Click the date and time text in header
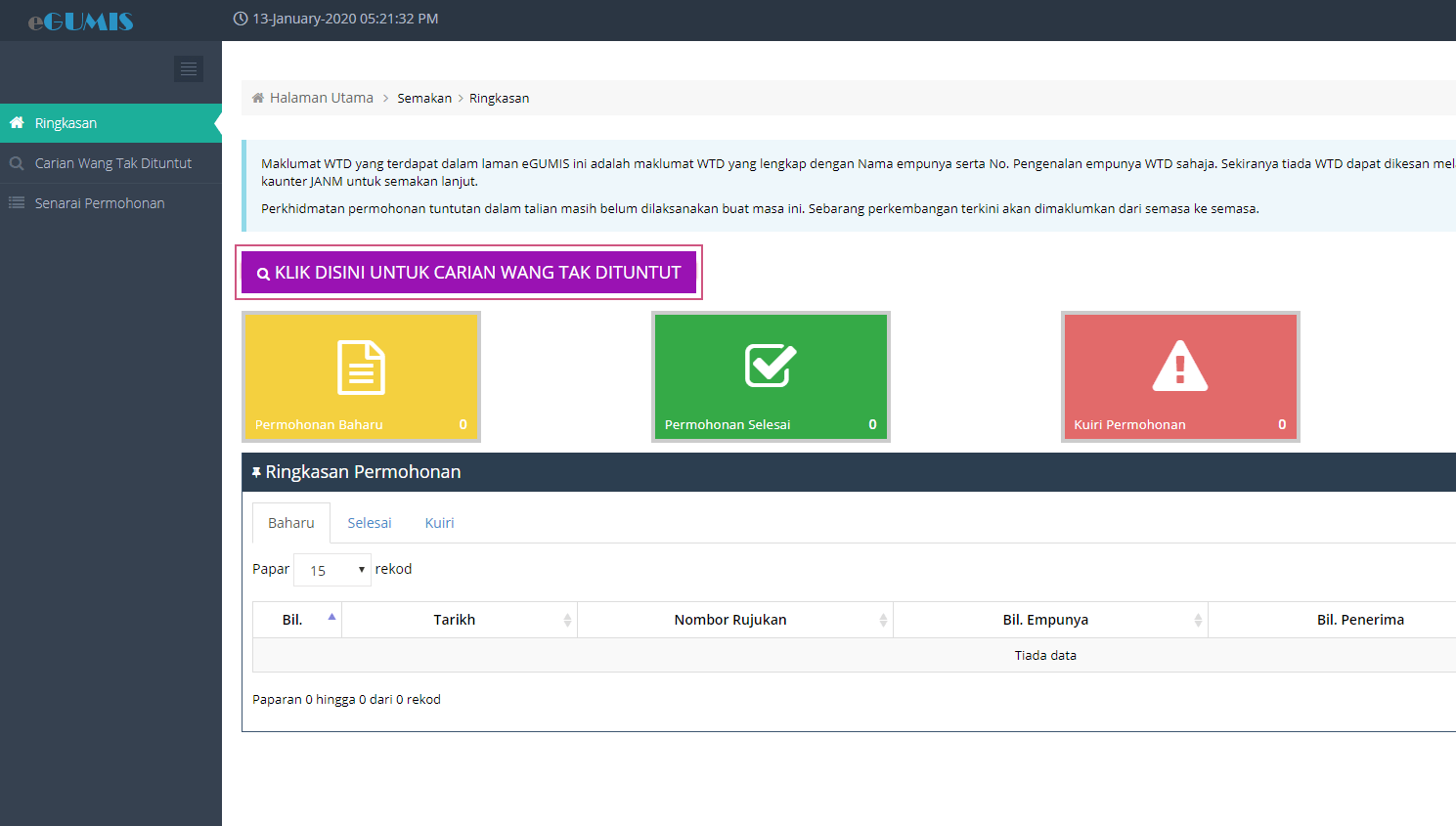 [345, 19]
